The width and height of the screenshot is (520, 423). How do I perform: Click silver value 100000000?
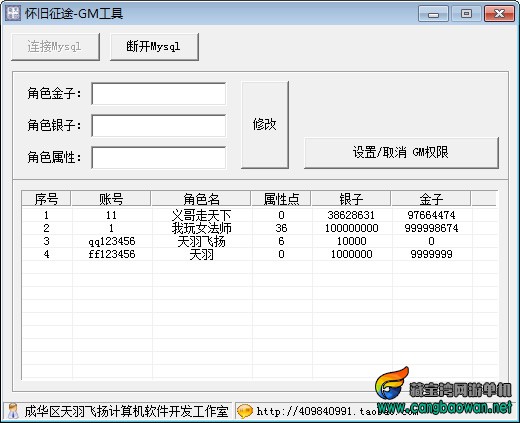click(351, 228)
